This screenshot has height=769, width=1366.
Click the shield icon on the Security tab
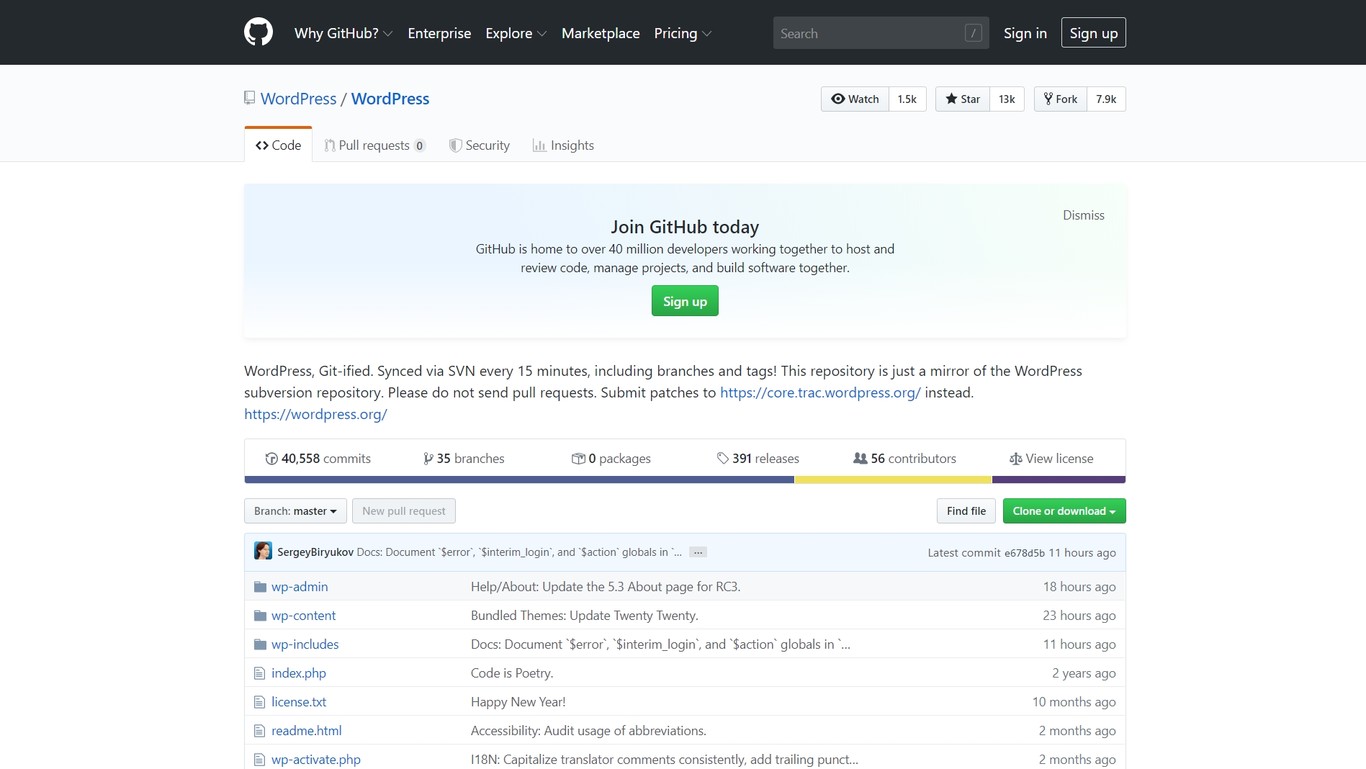click(x=454, y=145)
